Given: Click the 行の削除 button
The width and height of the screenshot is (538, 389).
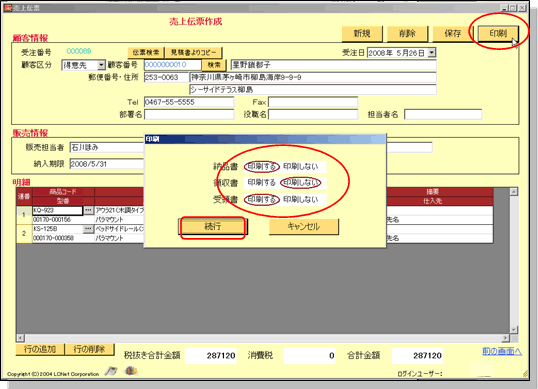Looking at the screenshot, I should pyautogui.click(x=89, y=349).
